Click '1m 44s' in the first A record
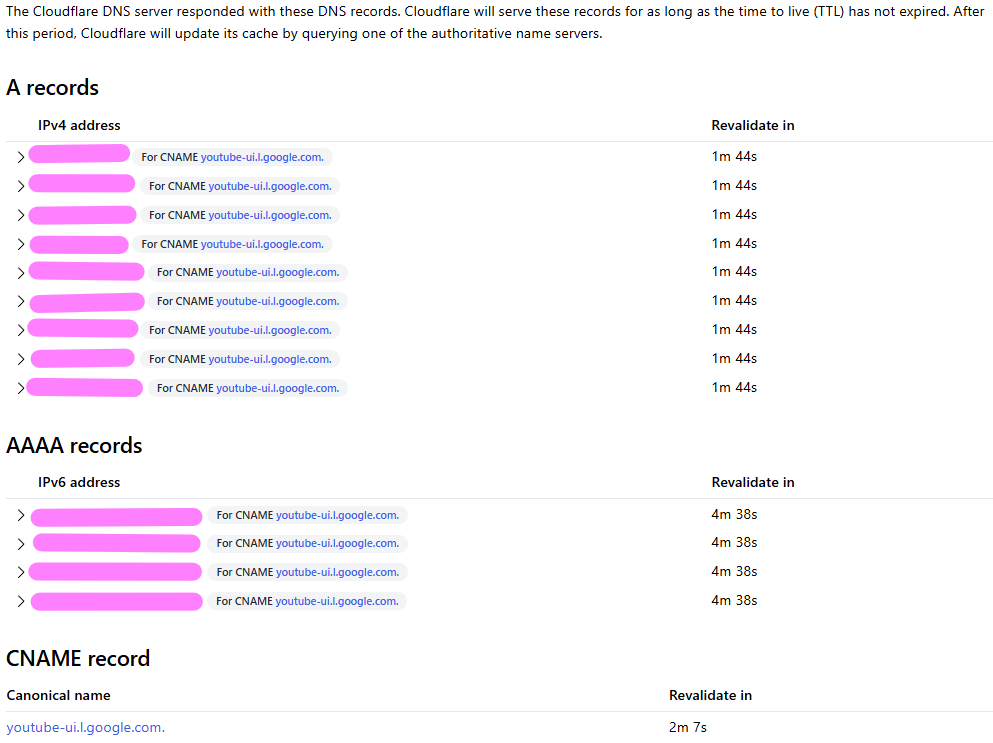Image resolution: width=993 pixels, height=743 pixels. click(x=734, y=156)
